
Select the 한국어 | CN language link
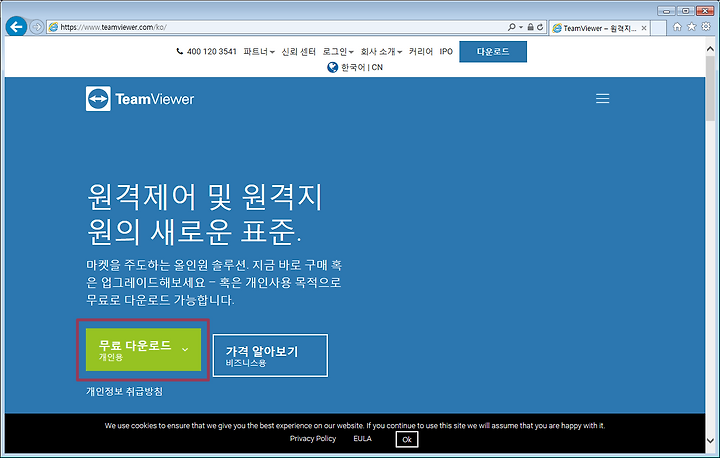pyautogui.click(x=362, y=68)
